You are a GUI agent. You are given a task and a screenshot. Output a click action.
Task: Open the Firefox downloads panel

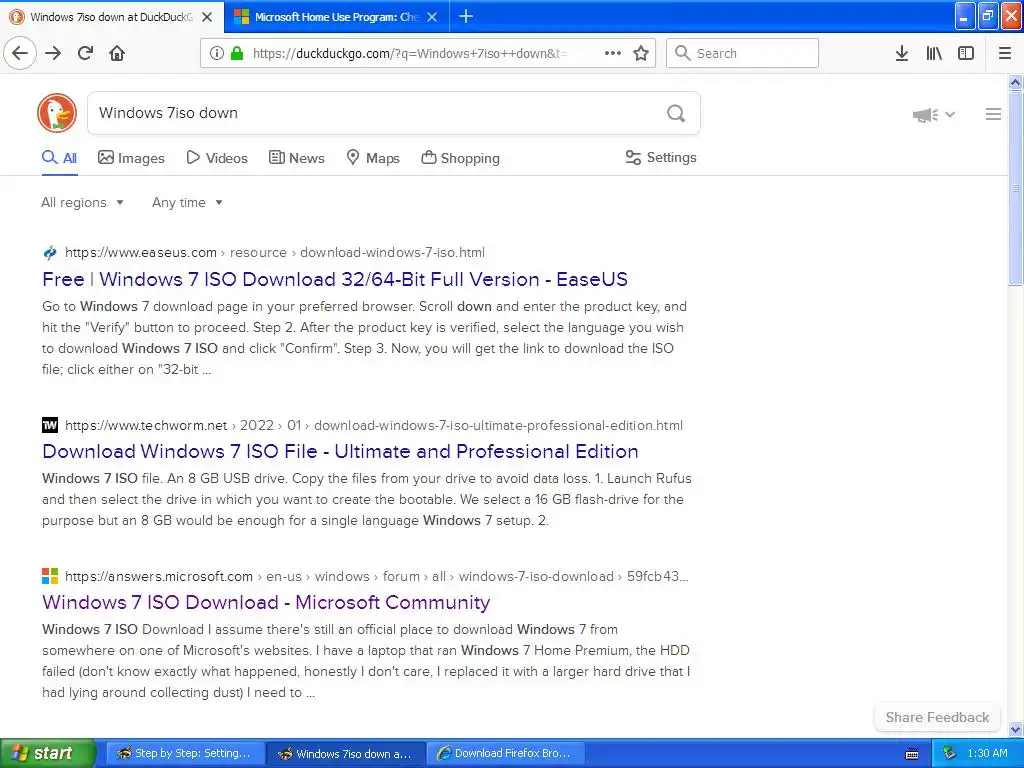click(902, 53)
